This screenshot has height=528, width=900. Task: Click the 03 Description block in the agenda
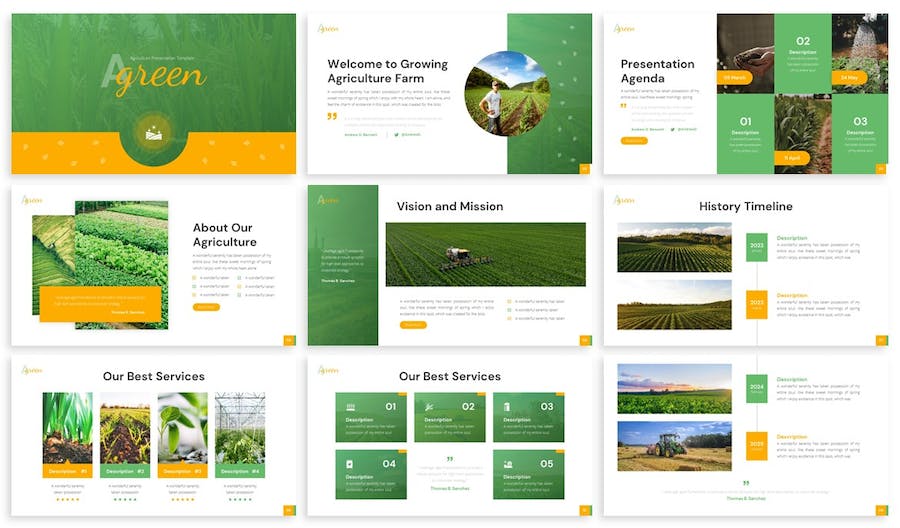tap(860, 134)
